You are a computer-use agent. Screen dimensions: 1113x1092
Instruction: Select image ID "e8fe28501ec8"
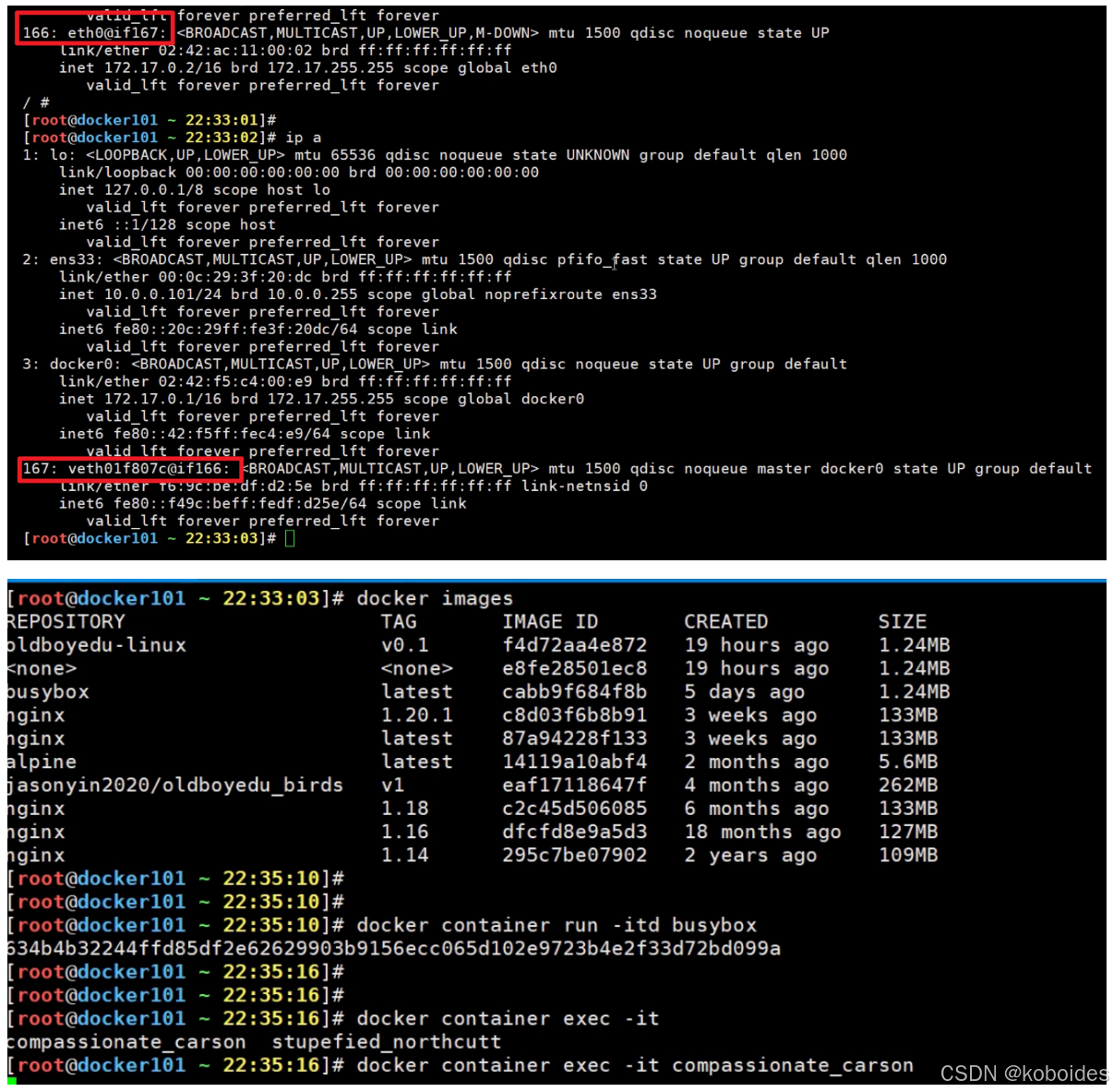[x=574, y=668]
